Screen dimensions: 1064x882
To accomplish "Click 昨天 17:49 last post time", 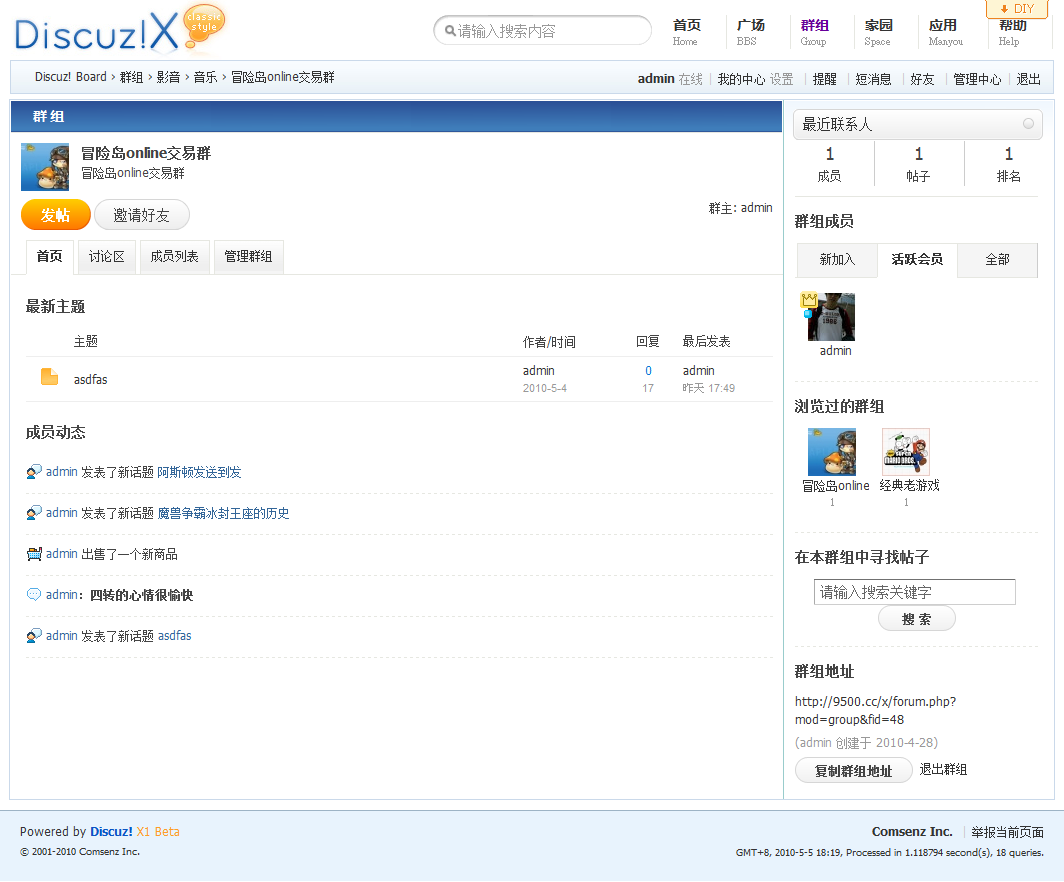I will 708,388.
